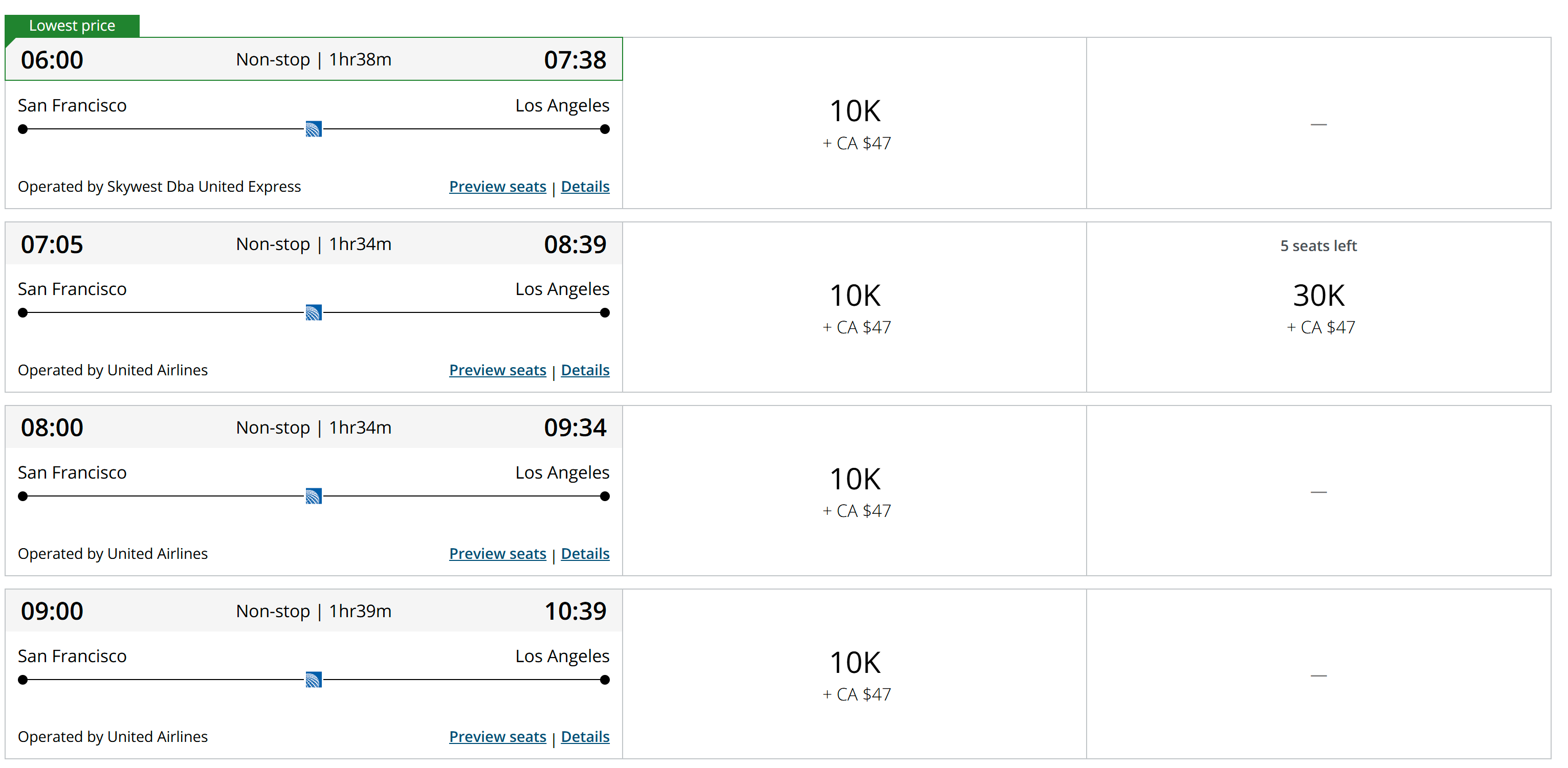Choose 30K fare with 5 seats left

pyautogui.click(x=1318, y=307)
